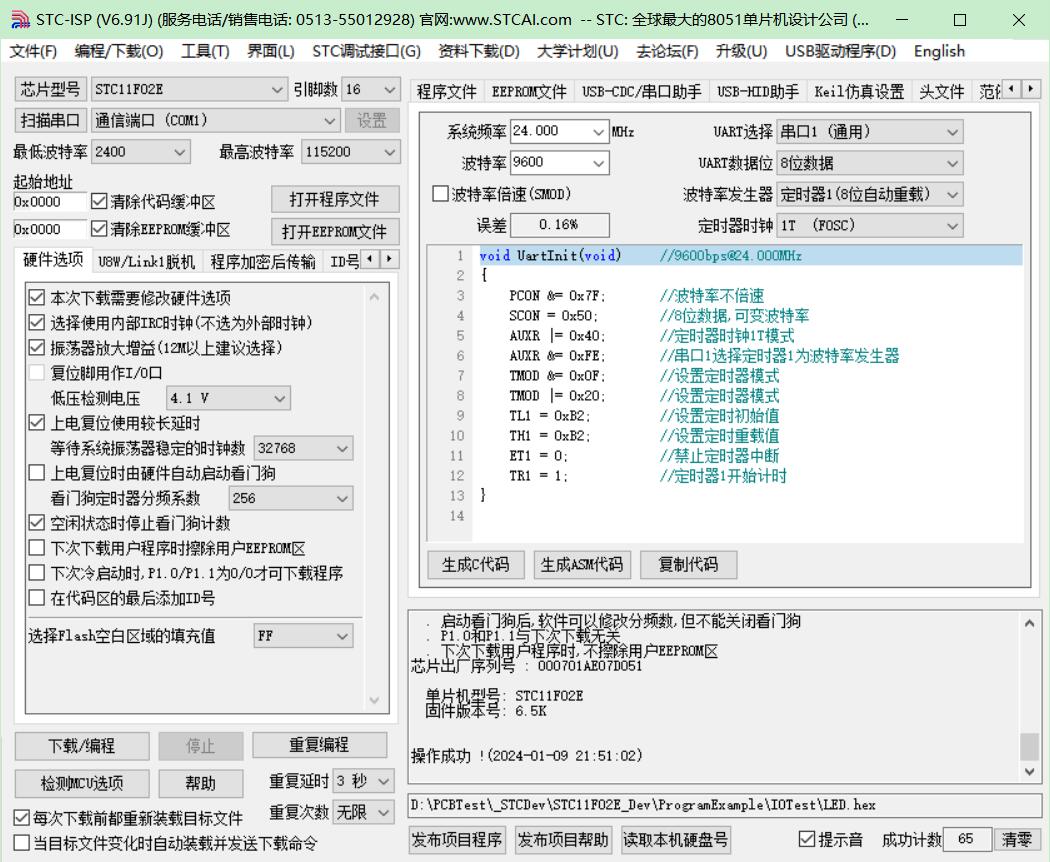Click the hex file path field
Image resolution: width=1050 pixels, height=862 pixels.
[x=725, y=805]
